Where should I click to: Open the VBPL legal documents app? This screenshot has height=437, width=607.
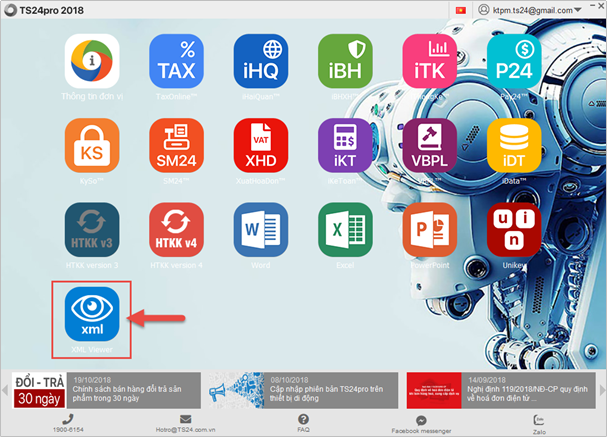(x=429, y=146)
